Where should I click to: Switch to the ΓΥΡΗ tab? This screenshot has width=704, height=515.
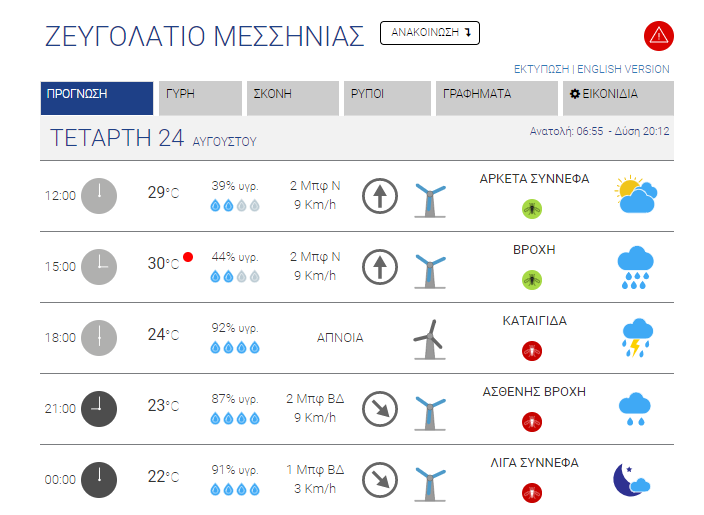(x=200, y=98)
